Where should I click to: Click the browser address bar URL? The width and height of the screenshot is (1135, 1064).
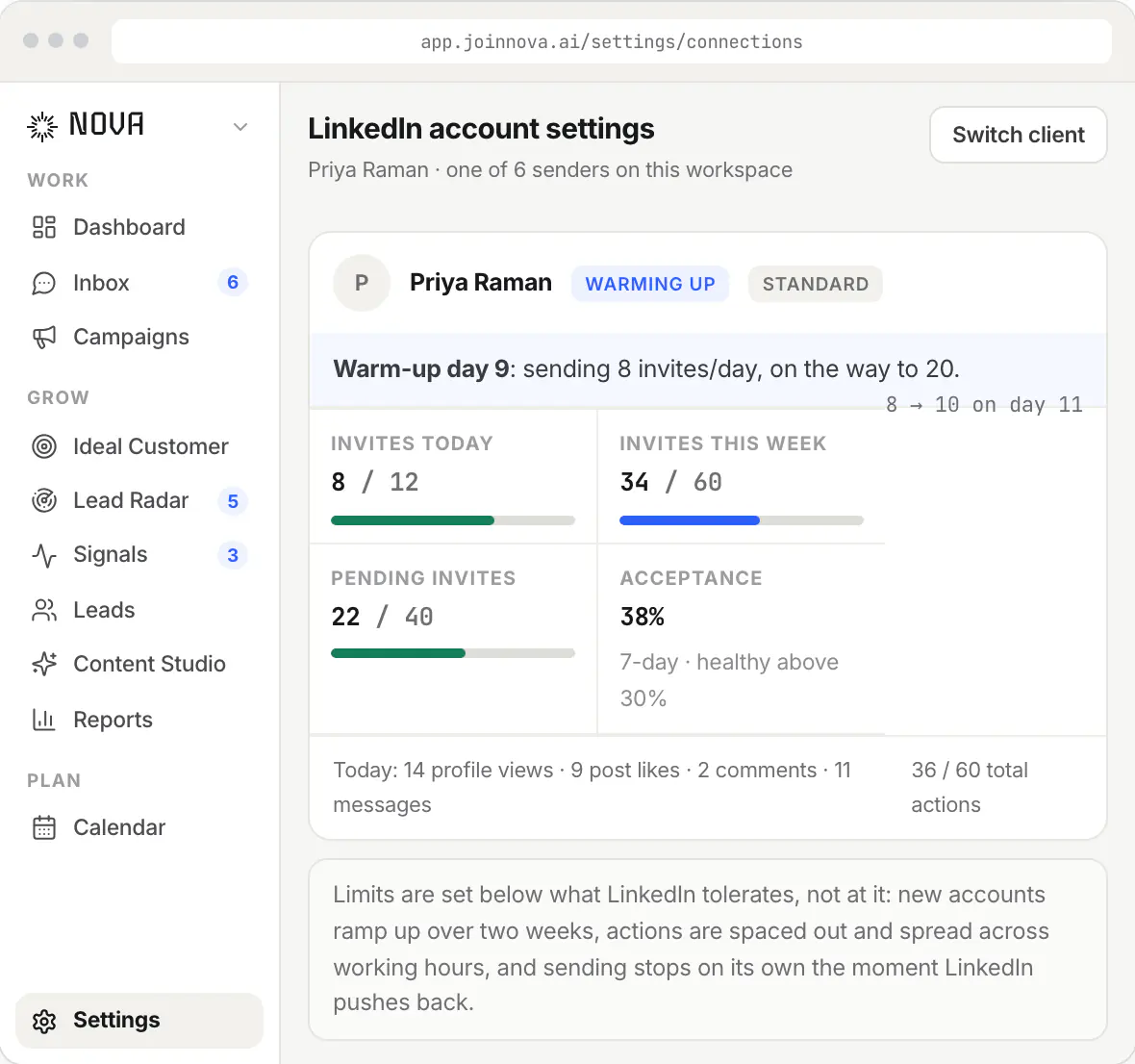pyautogui.click(x=612, y=42)
